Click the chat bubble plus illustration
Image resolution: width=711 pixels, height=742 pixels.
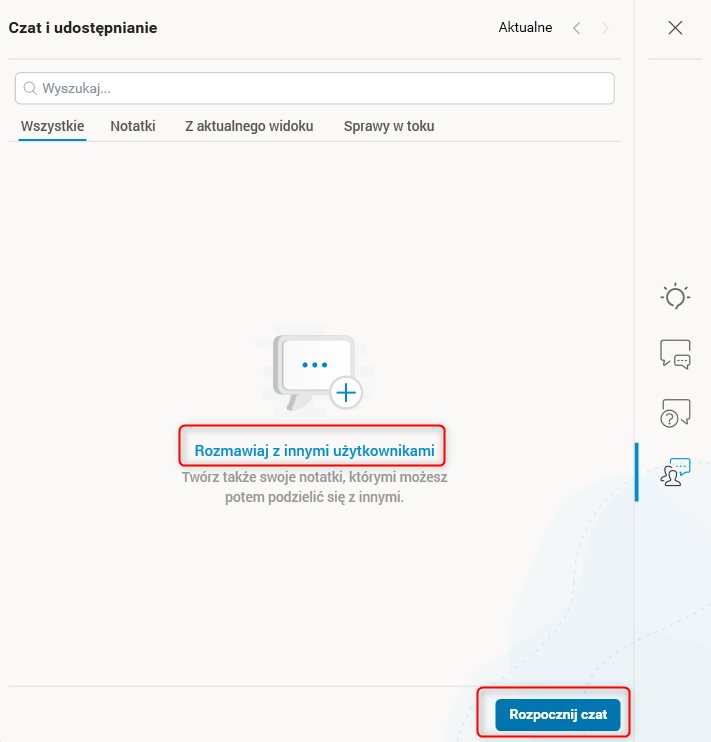click(x=315, y=371)
